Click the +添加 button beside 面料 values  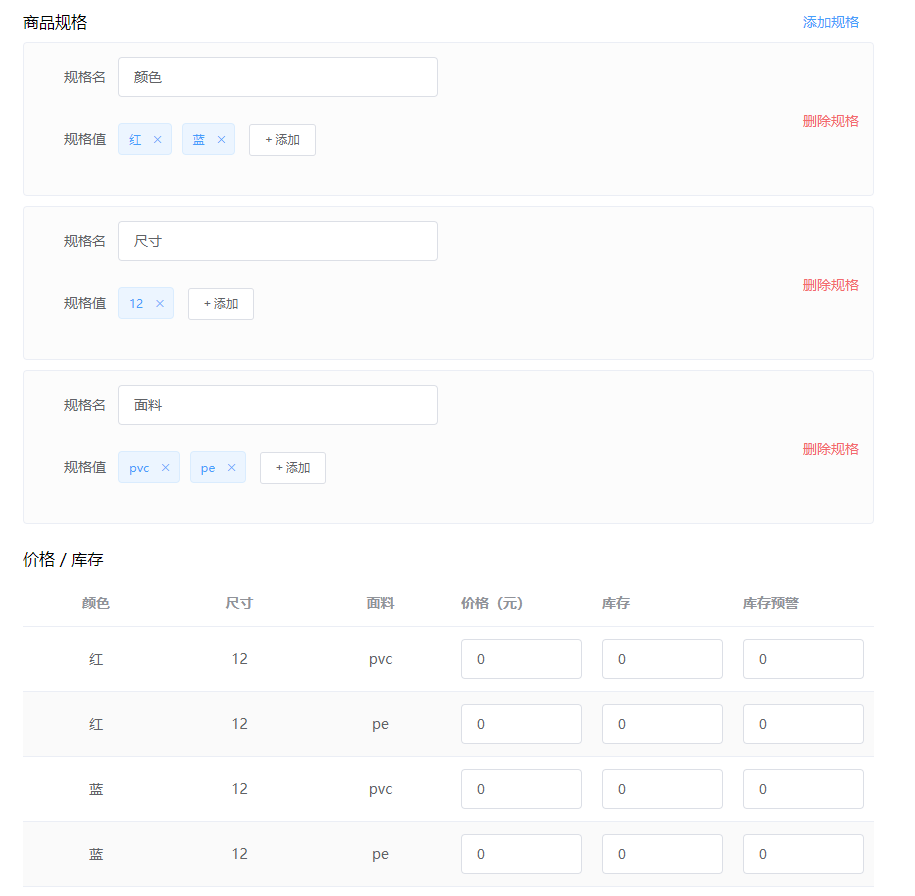pyautogui.click(x=292, y=467)
